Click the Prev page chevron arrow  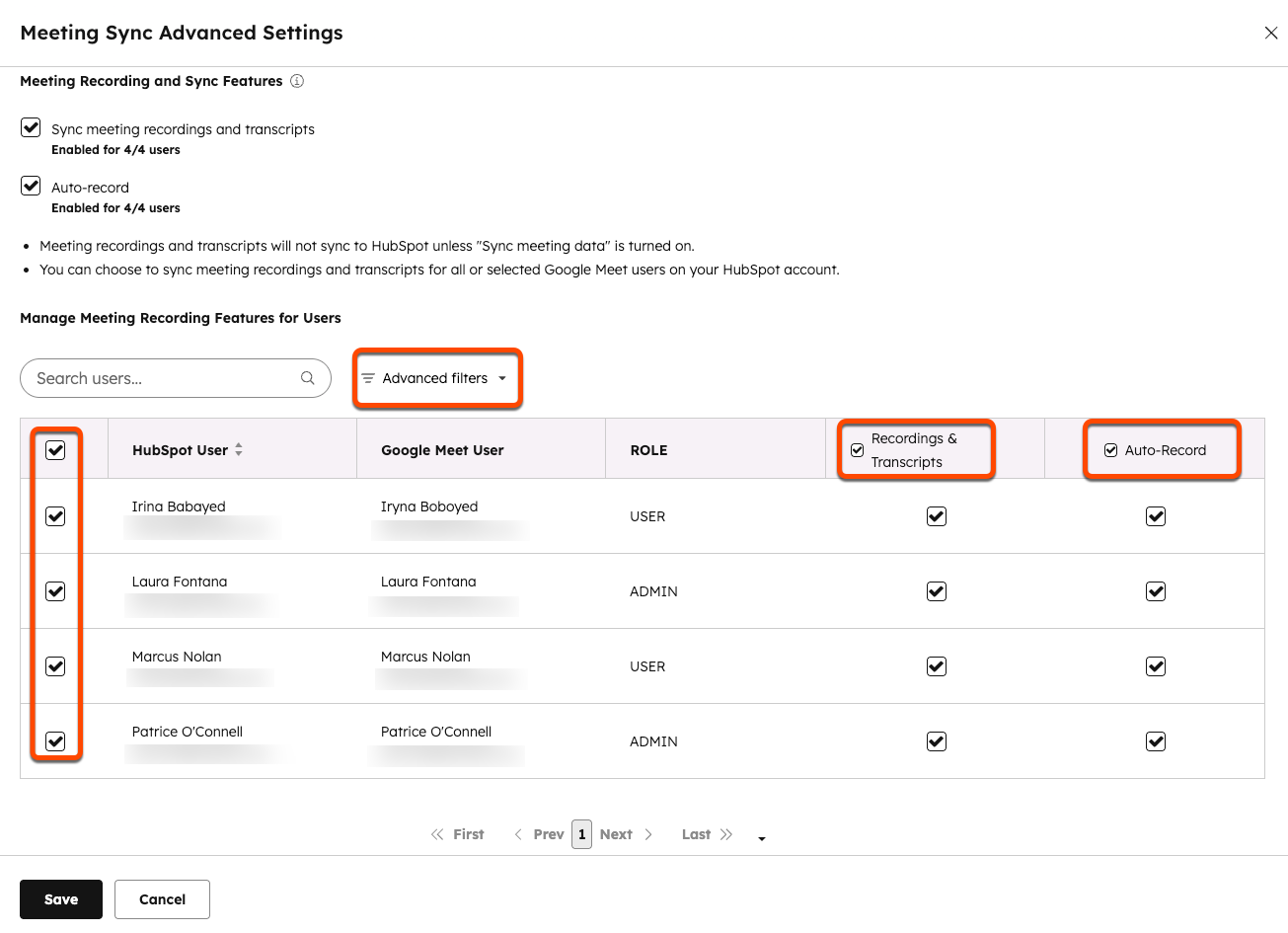point(518,834)
